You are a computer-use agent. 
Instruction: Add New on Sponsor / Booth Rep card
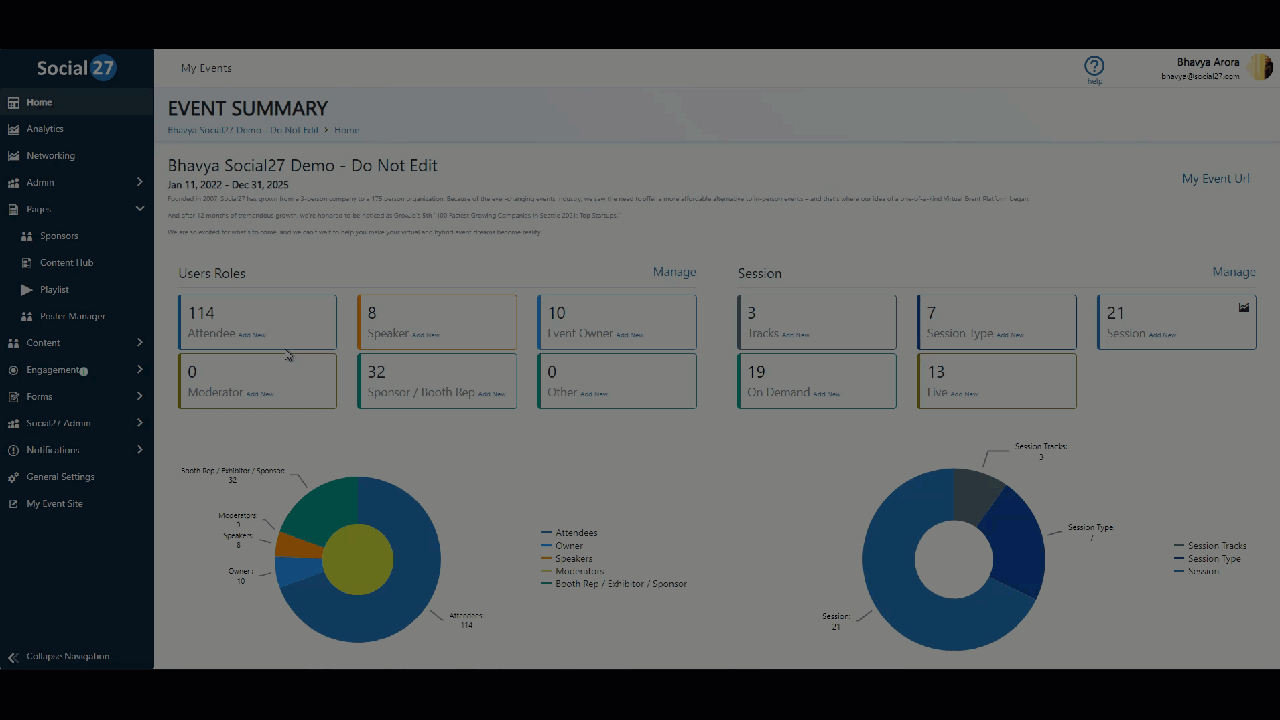click(492, 394)
